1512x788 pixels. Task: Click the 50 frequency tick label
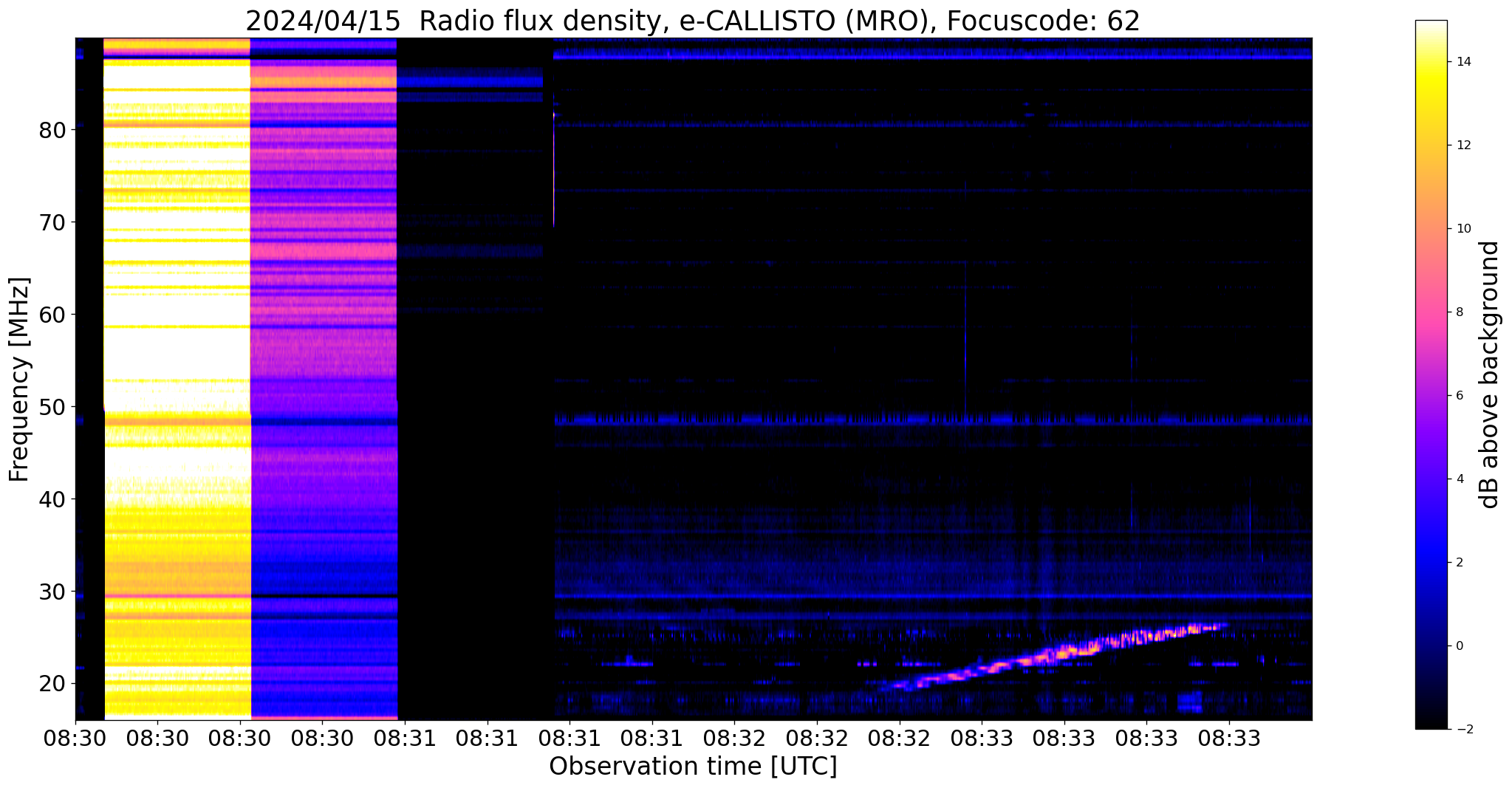52,407
